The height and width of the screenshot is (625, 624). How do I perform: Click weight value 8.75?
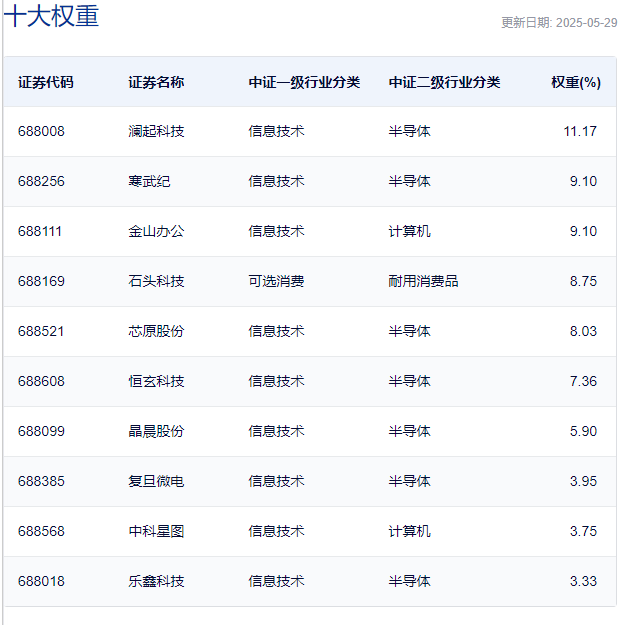583,281
